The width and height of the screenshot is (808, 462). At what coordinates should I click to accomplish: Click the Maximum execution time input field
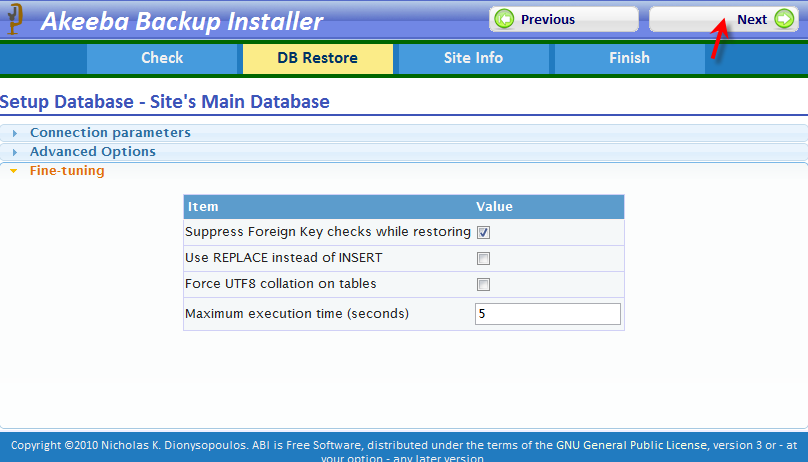click(548, 314)
